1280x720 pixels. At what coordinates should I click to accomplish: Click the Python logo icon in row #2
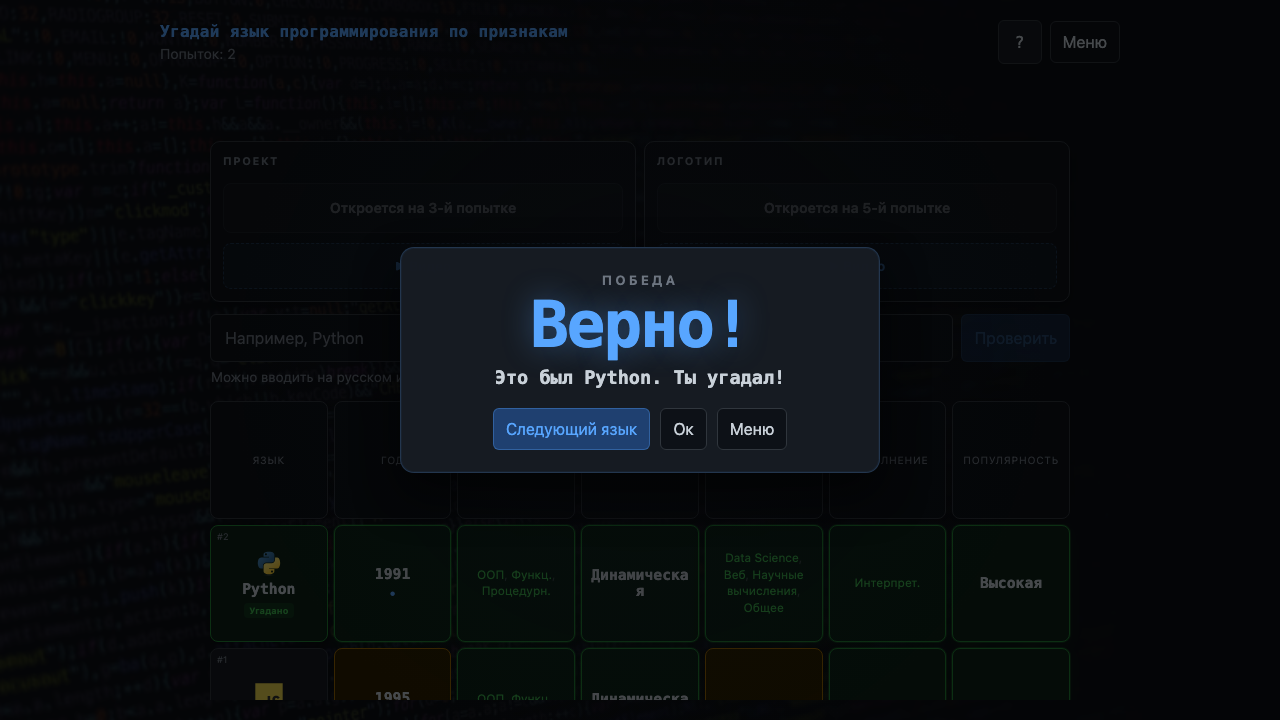click(x=269, y=563)
